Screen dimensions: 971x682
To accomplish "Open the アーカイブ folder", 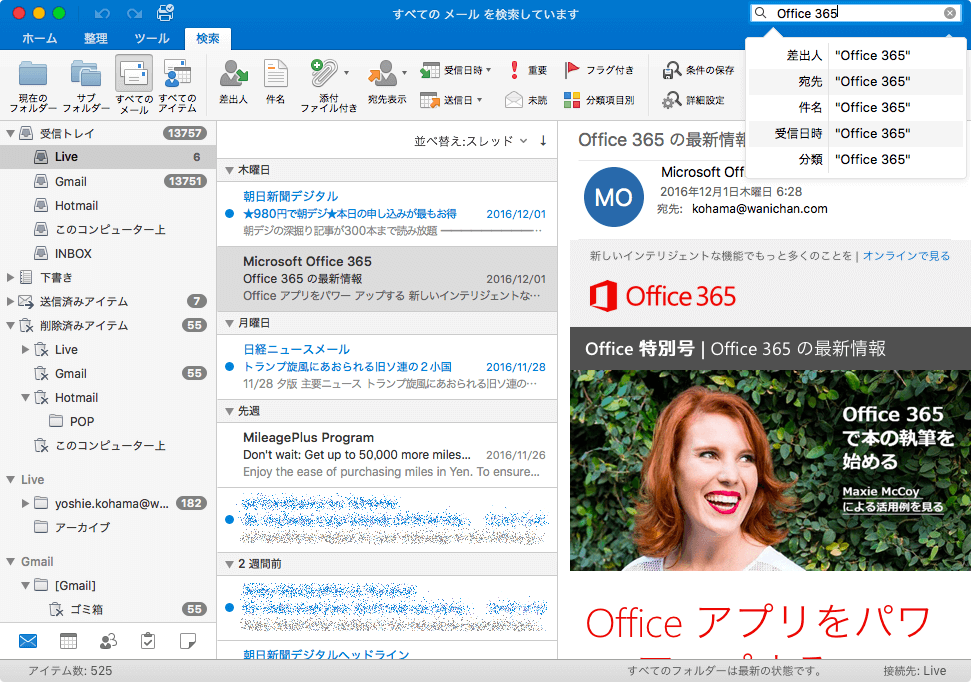I will point(108,527).
